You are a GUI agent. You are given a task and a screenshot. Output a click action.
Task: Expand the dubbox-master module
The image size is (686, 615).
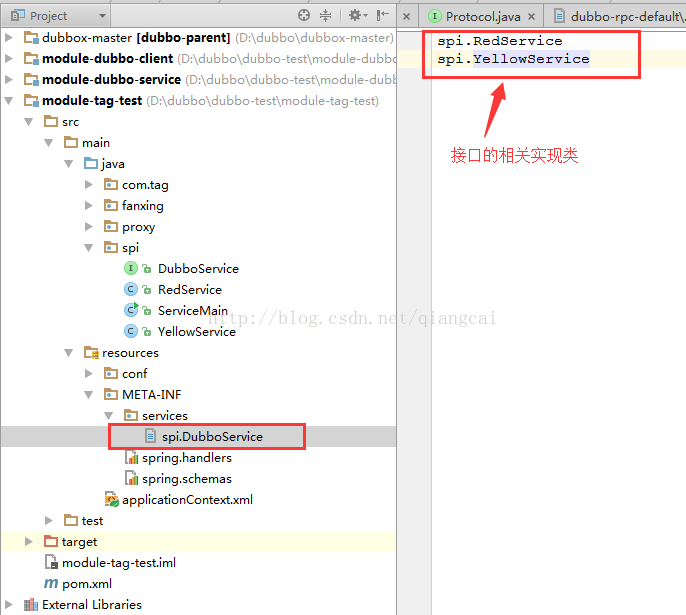click(8, 38)
